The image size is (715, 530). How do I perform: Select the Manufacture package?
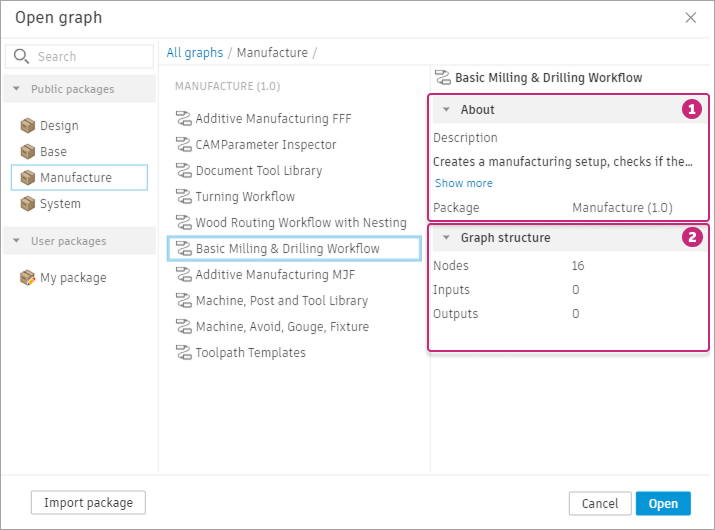[x=79, y=177]
